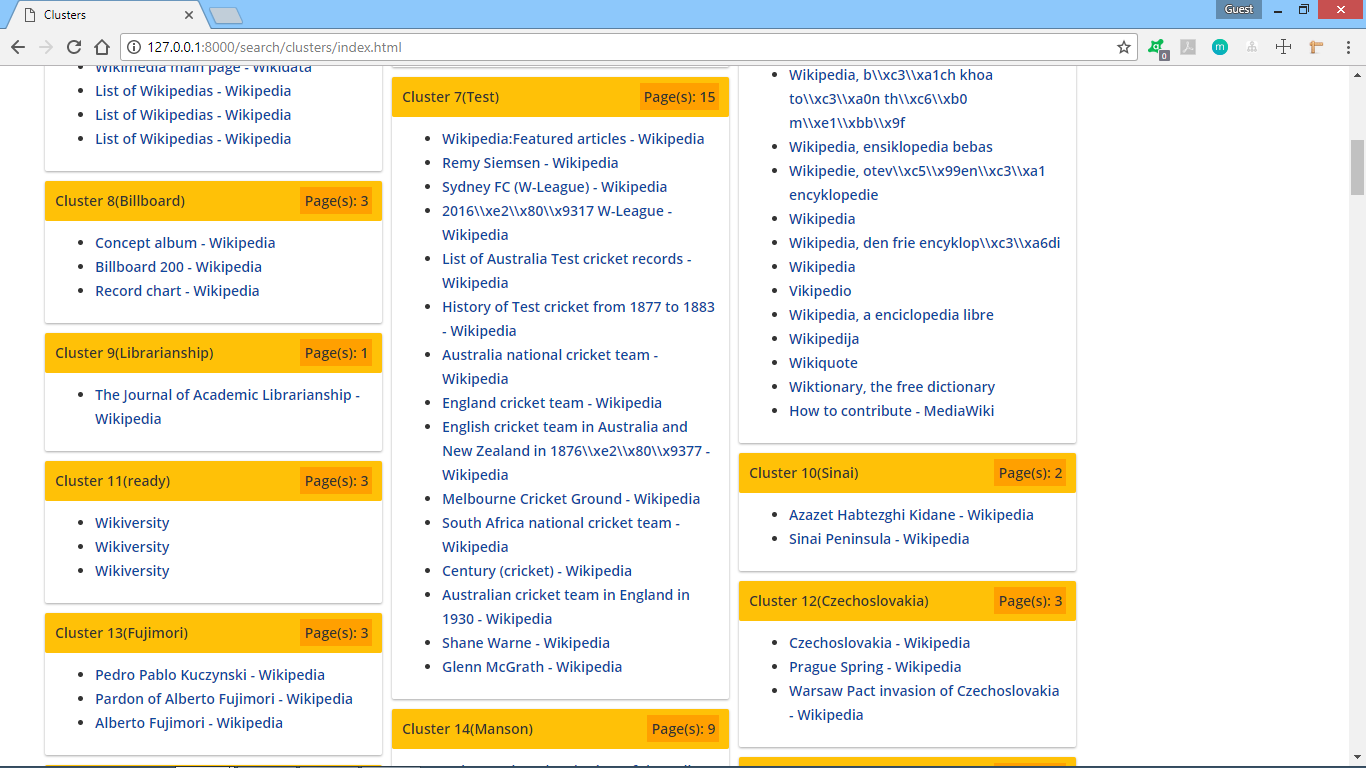Open Sydney FC (W-League) link

tap(554, 187)
